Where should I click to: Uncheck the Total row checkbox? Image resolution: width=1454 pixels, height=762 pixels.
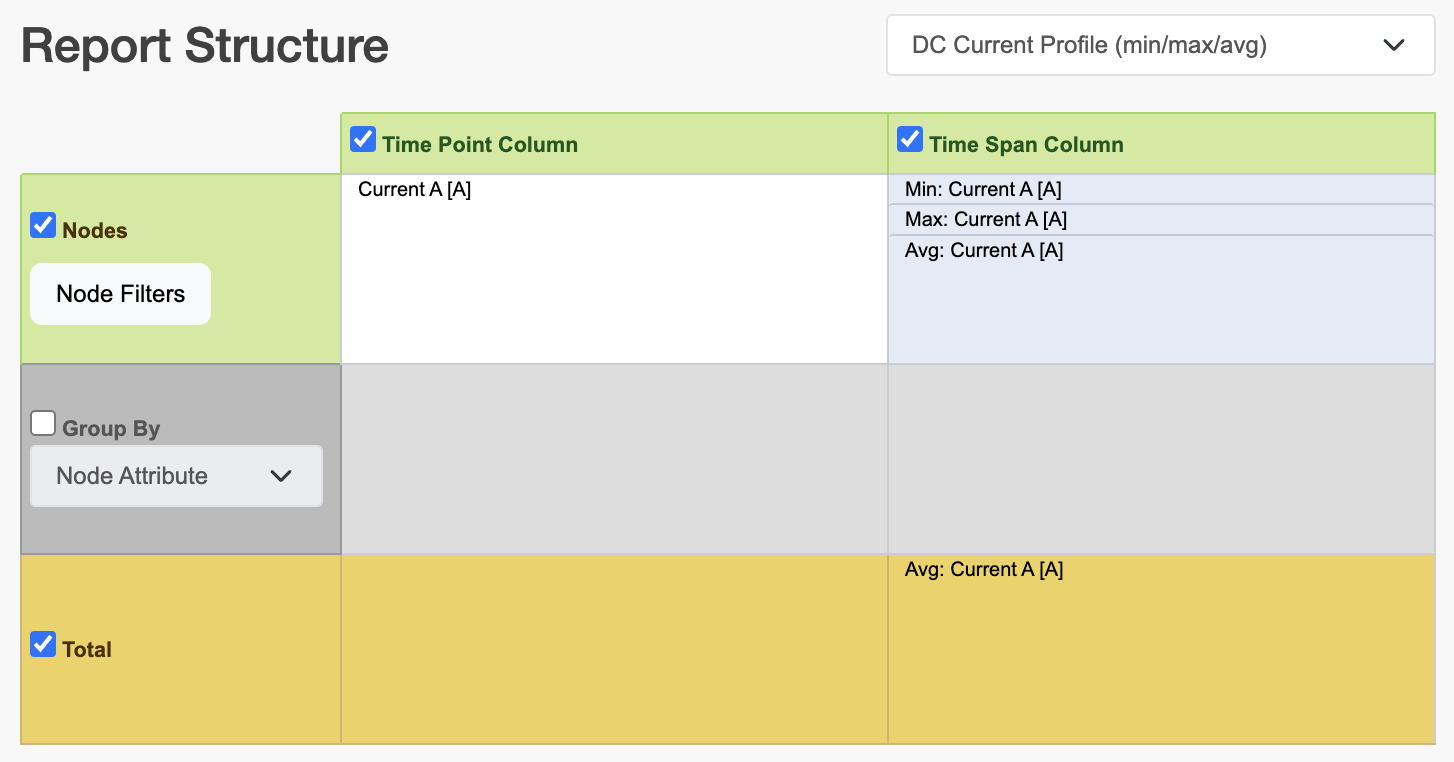click(43, 645)
